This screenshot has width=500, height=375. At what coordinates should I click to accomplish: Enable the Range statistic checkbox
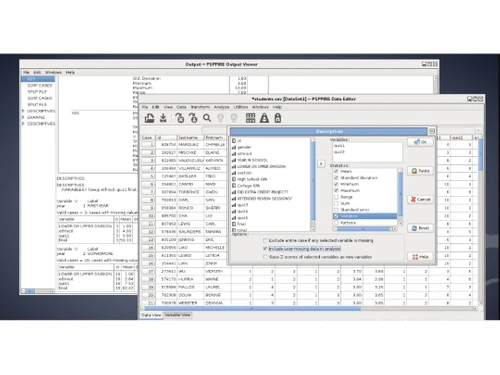pos(336,197)
